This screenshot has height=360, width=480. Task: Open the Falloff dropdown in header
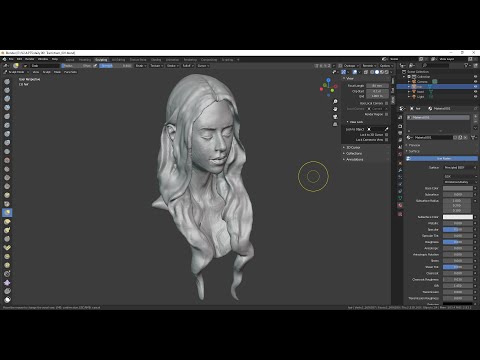pyautogui.click(x=188, y=66)
